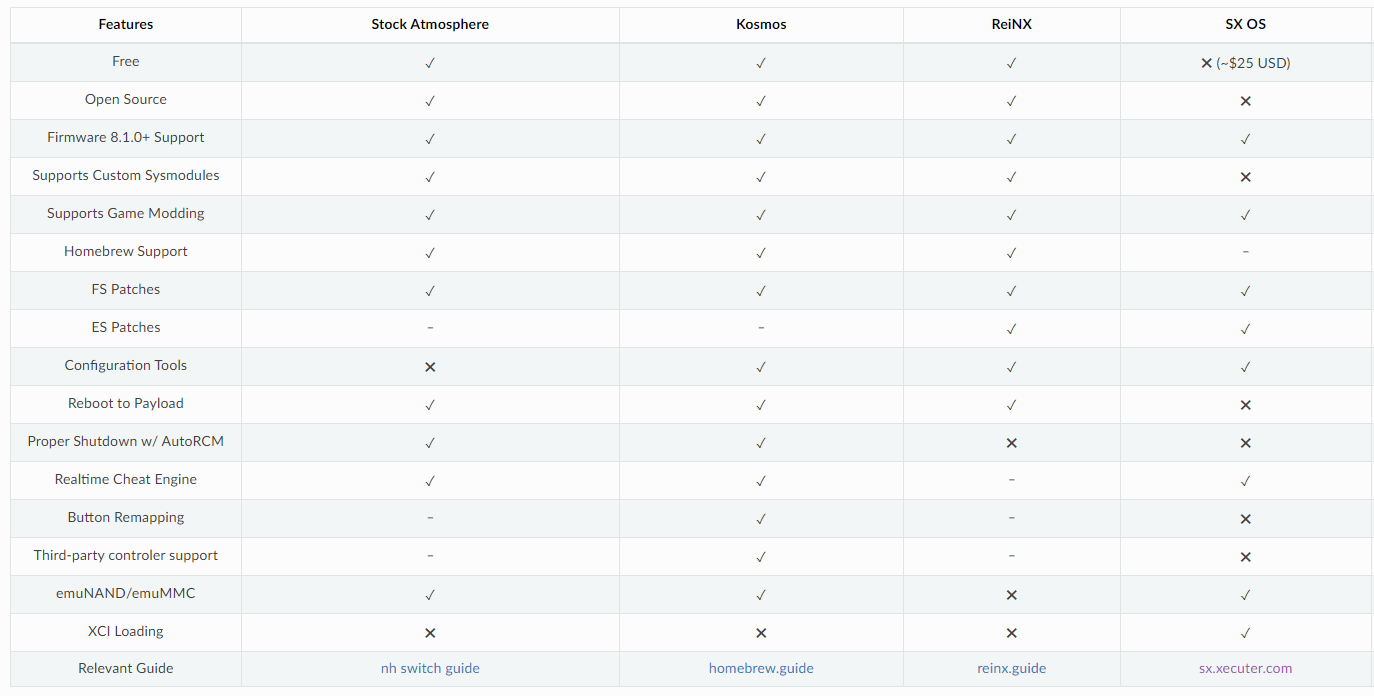The height and width of the screenshot is (696, 1374).
Task: Click Stock Atmosphere dash for ES Patches
Action: 430,328
